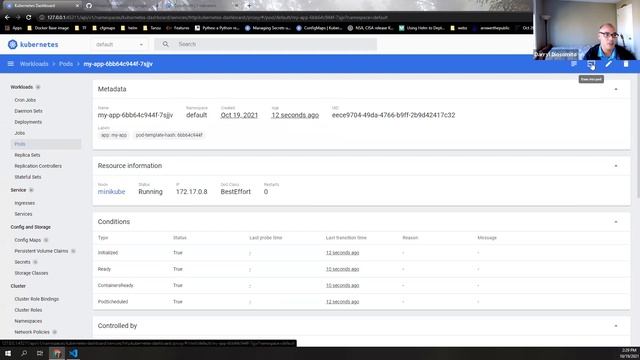Screen dimensions: 640x360
Task: Collapse the Controlled by section
Action: pyautogui.click(x=616, y=326)
